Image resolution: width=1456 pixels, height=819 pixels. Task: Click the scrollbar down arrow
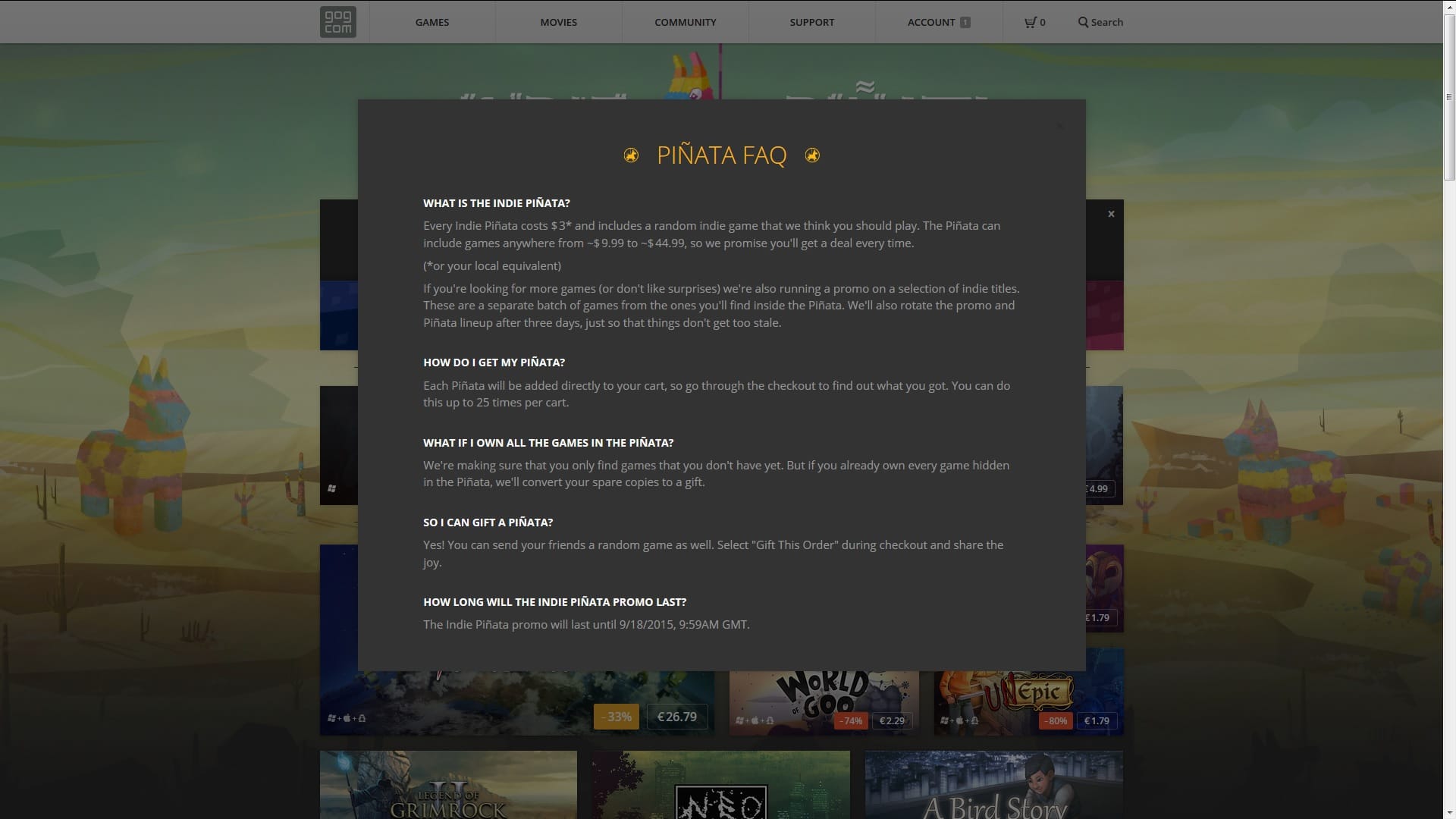(x=1449, y=812)
